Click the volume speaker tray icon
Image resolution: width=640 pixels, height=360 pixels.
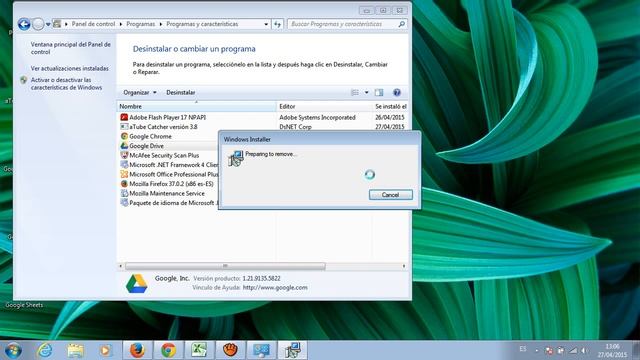(584, 351)
